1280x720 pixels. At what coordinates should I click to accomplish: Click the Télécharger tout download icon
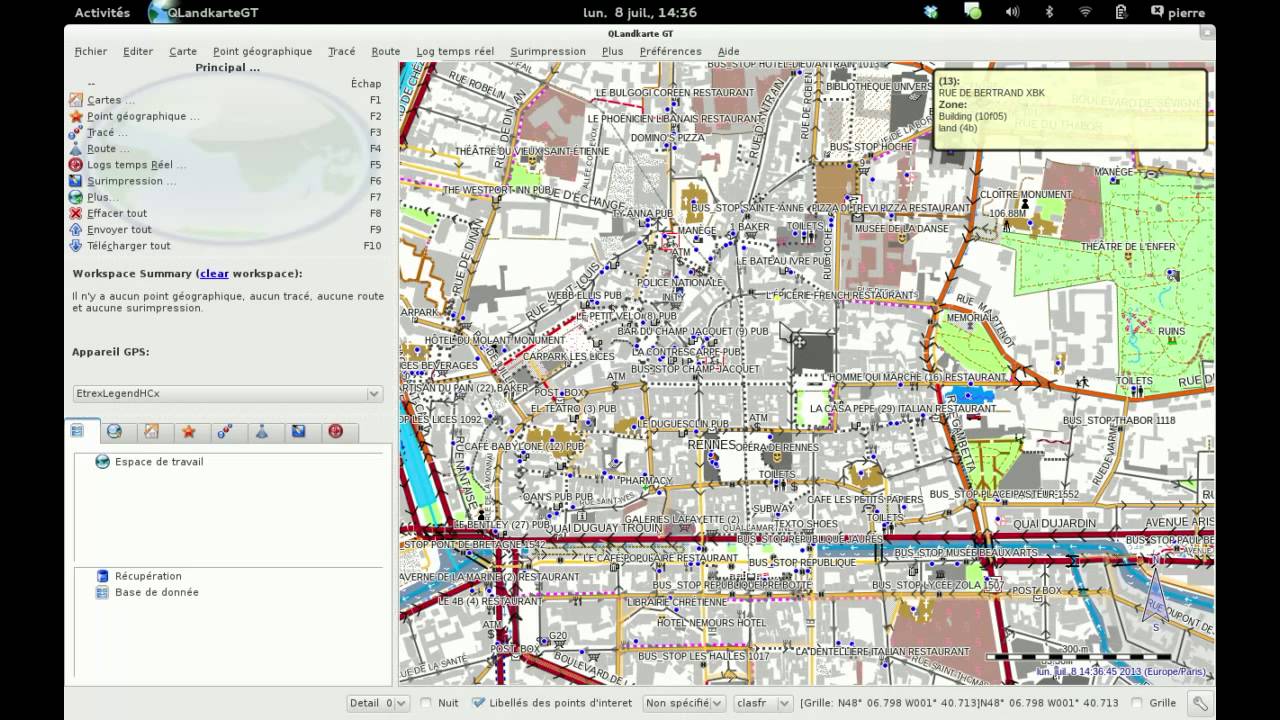point(76,245)
